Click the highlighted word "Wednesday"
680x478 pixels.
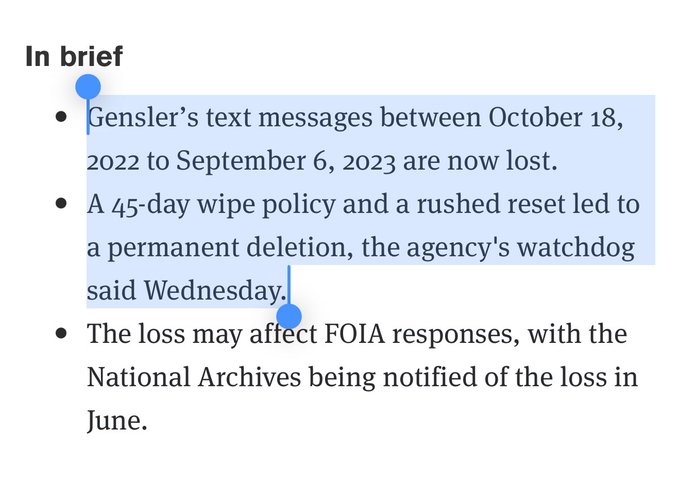tap(215, 290)
